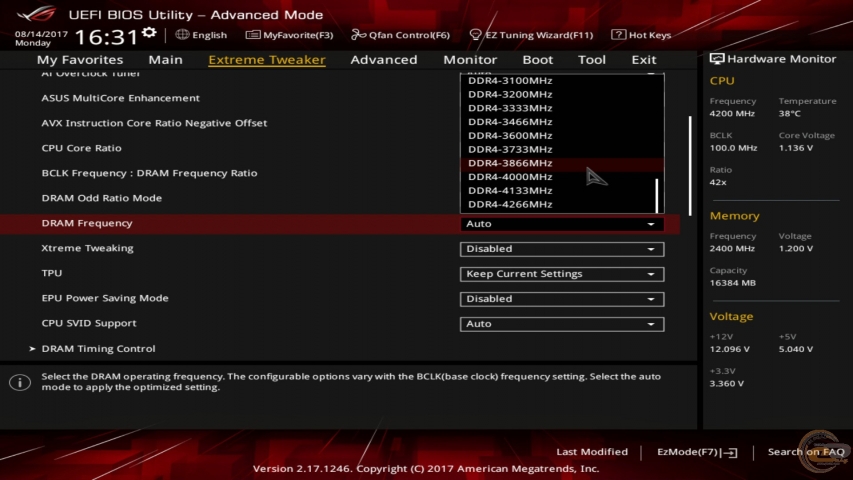
Task: Open TPU Keep Current Settings dropdown
Action: [562, 274]
